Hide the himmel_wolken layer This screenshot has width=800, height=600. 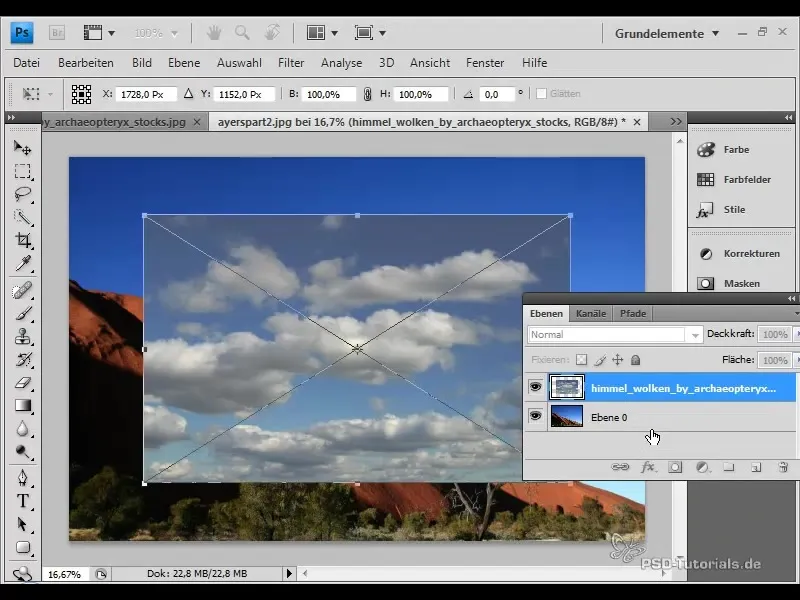[535, 387]
